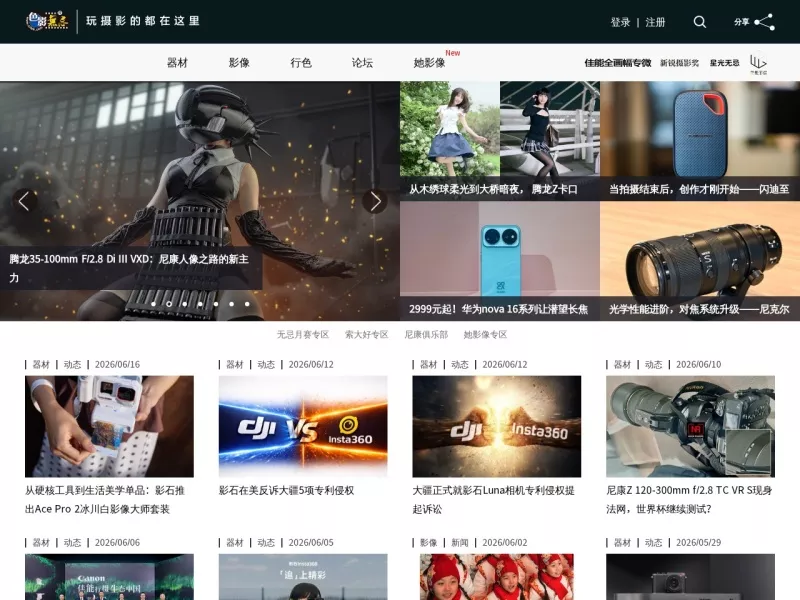800x600 pixels.
Task: Click the date 2026/06/16
Action: 117,364
